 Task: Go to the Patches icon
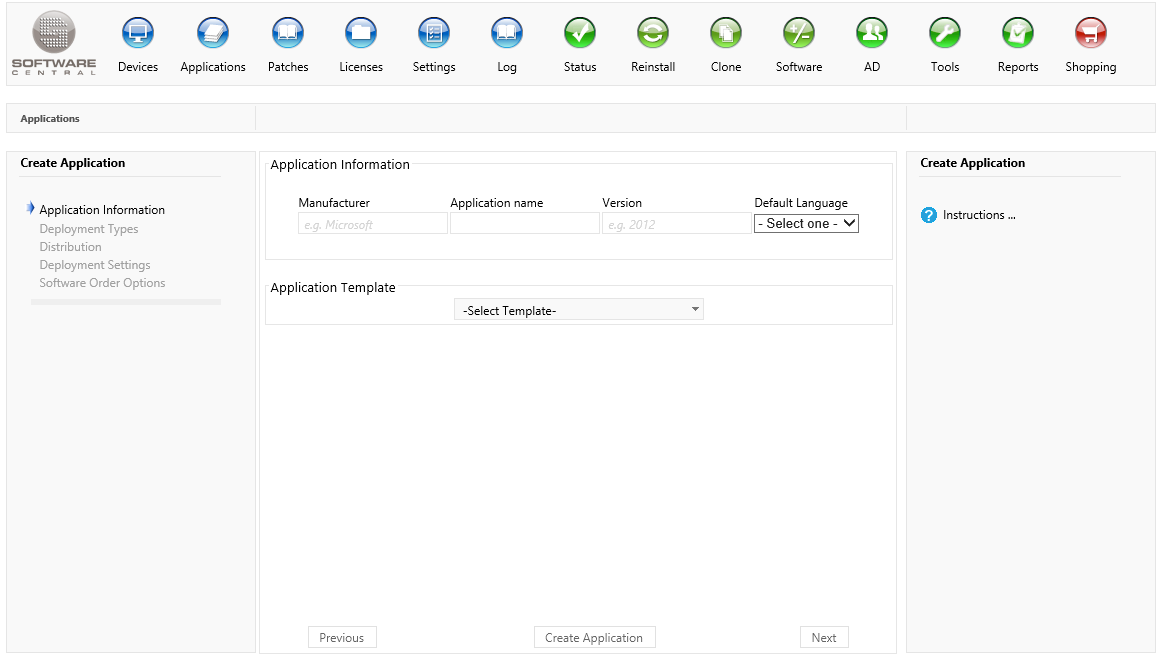(x=288, y=34)
